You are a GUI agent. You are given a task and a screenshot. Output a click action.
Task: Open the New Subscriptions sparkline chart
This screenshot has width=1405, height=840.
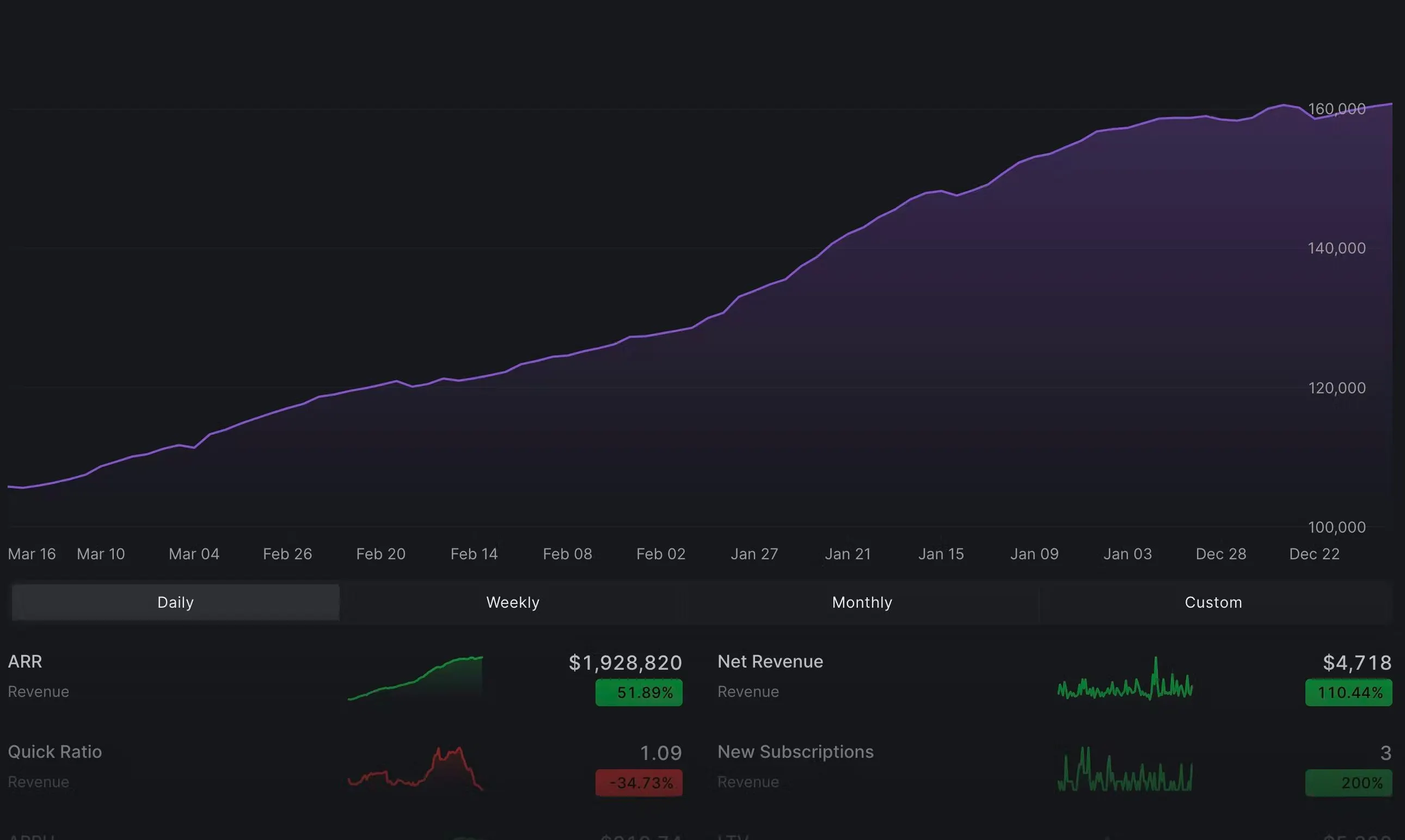pos(1125,769)
